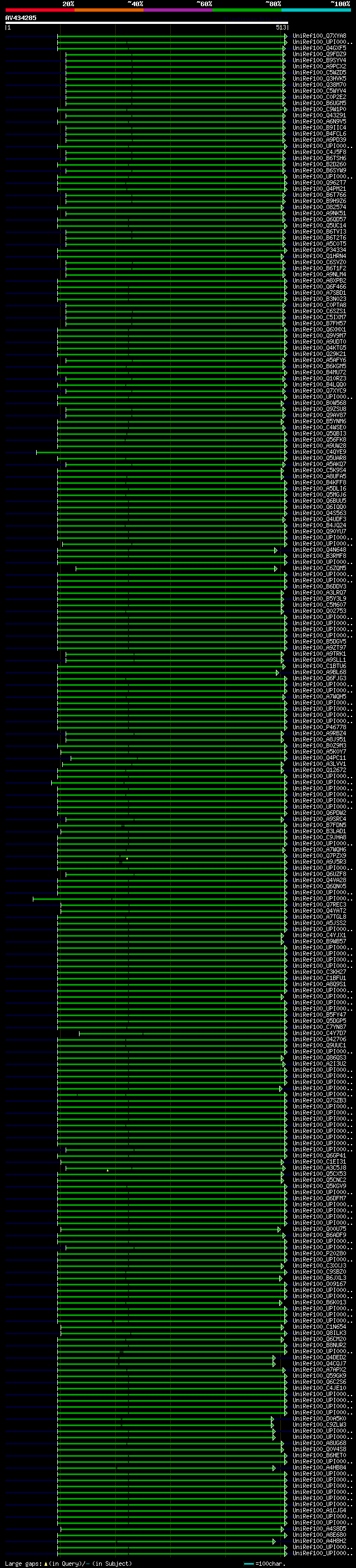The height and width of the screenshot is (1568, 356).
Task: Select the UniRef100_B5YNM6 label
Action: (x=319, y=421)
